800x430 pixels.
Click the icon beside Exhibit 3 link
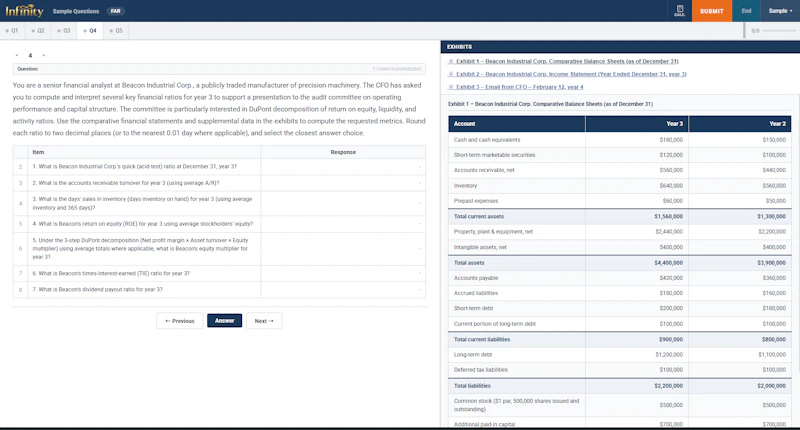pyautogui.click(x=451, y=87)
